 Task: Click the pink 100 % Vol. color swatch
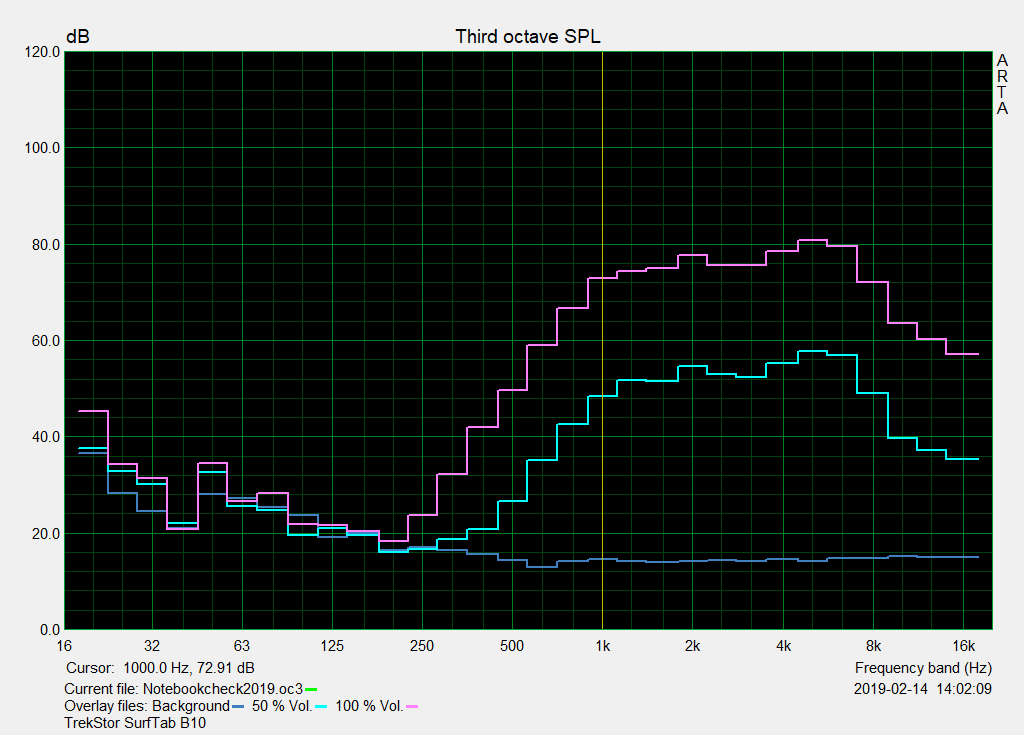click(411, 706)
